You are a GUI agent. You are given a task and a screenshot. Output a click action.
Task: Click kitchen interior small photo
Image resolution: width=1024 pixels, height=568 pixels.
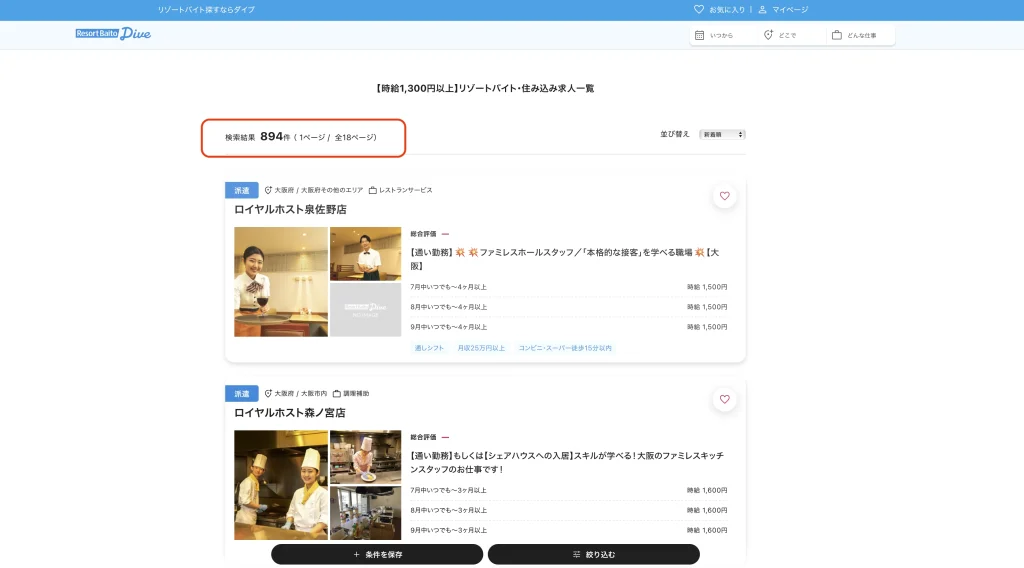tap(365, 513)
